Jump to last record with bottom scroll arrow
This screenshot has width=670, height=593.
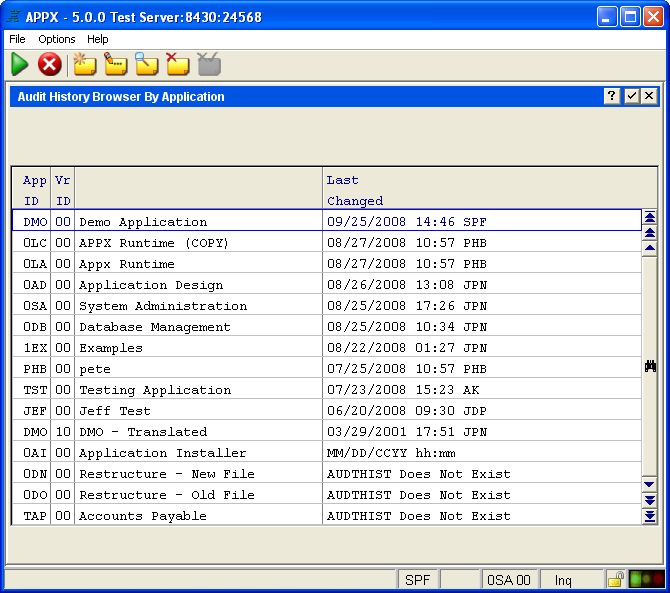(649, 516)
